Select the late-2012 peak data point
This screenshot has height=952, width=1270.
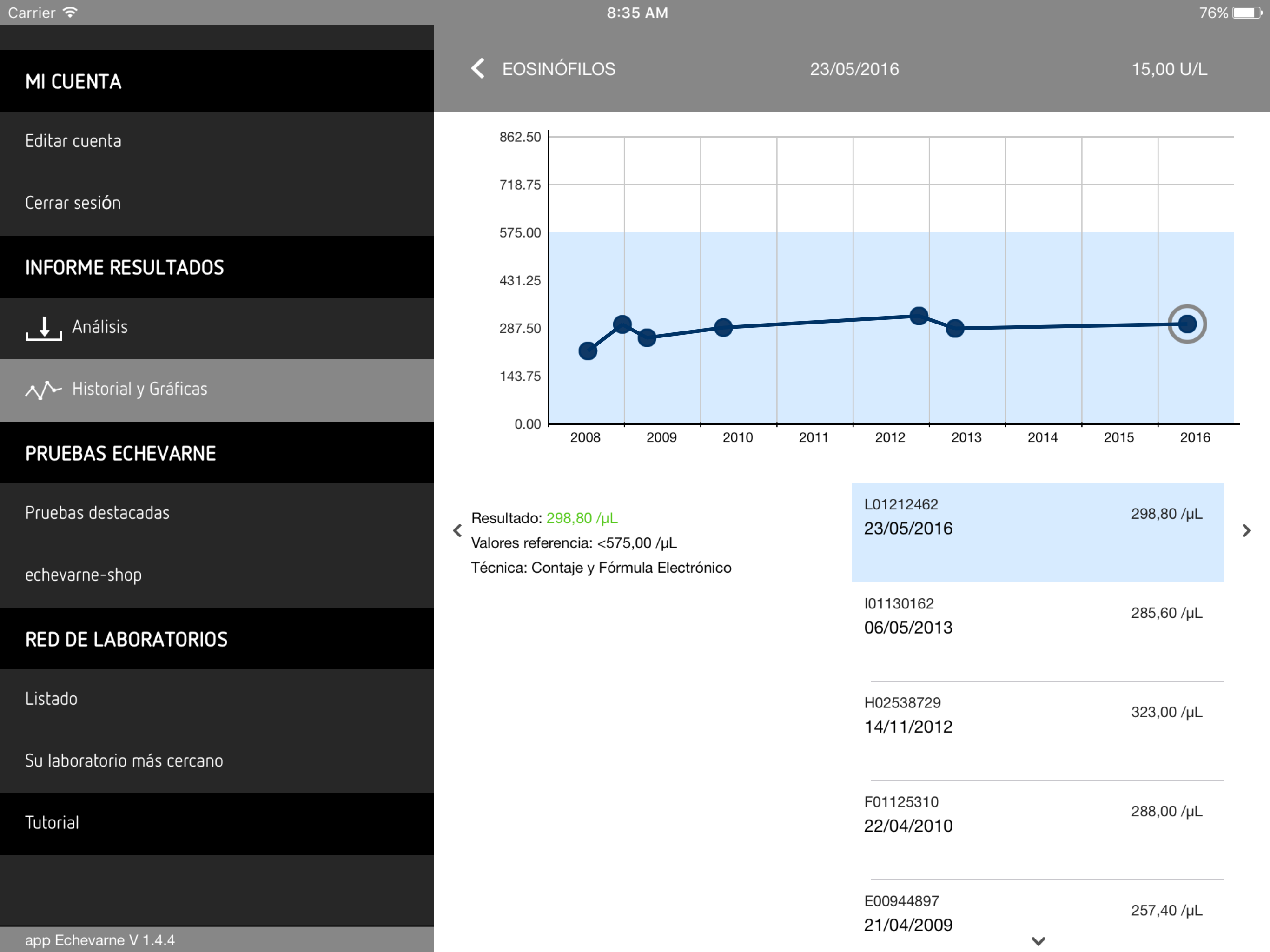pyautogui.click(x=919, y=316)
